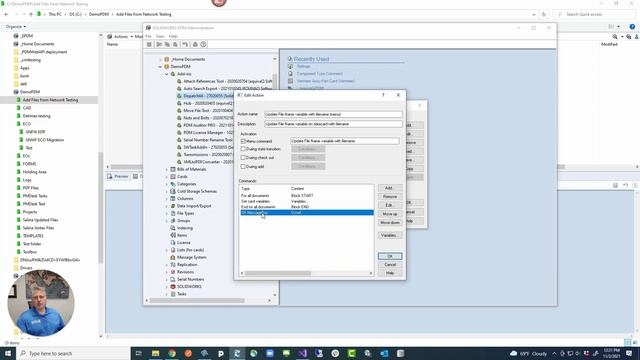Image resolution: width=640 pixels, height=360 pixels.
Task: Click the Add command button
Action: point(389,188)
